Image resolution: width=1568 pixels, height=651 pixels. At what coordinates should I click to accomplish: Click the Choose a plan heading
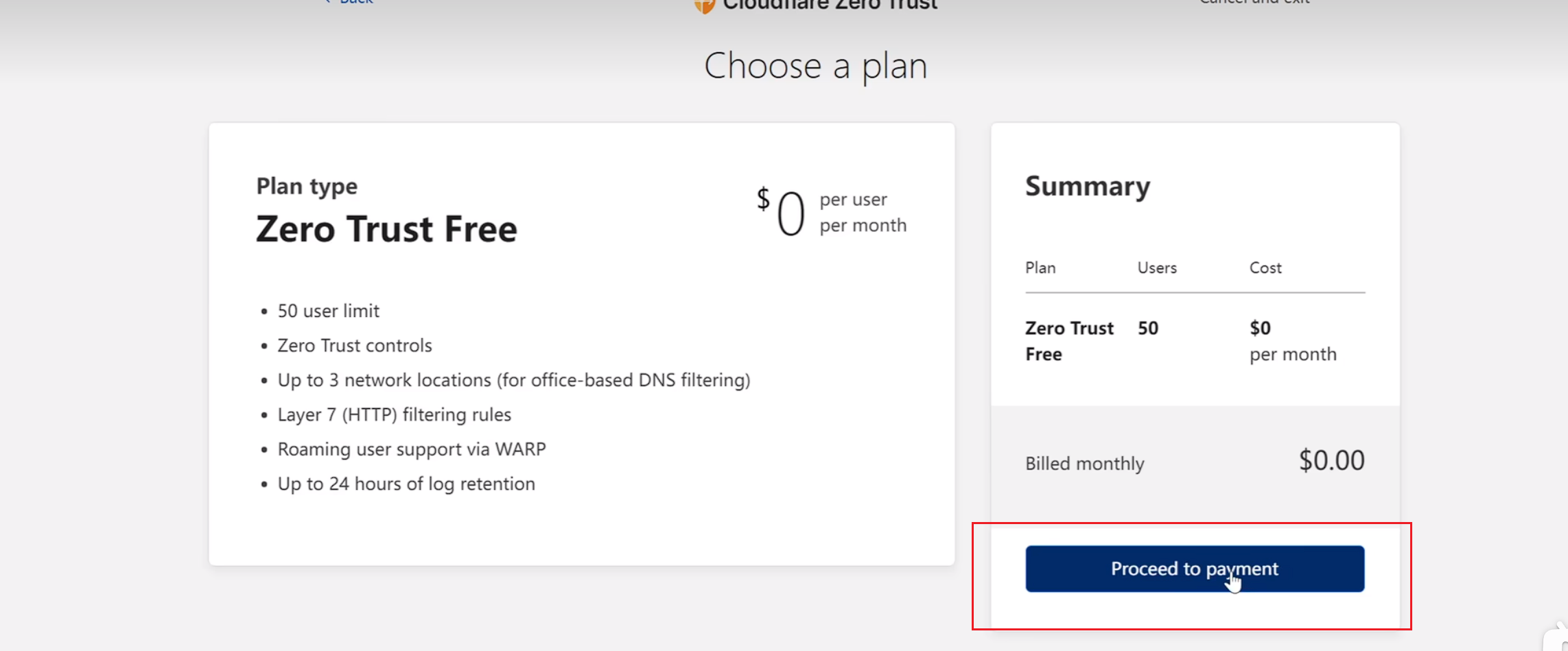pyautogui.click(x=815, y=67)
